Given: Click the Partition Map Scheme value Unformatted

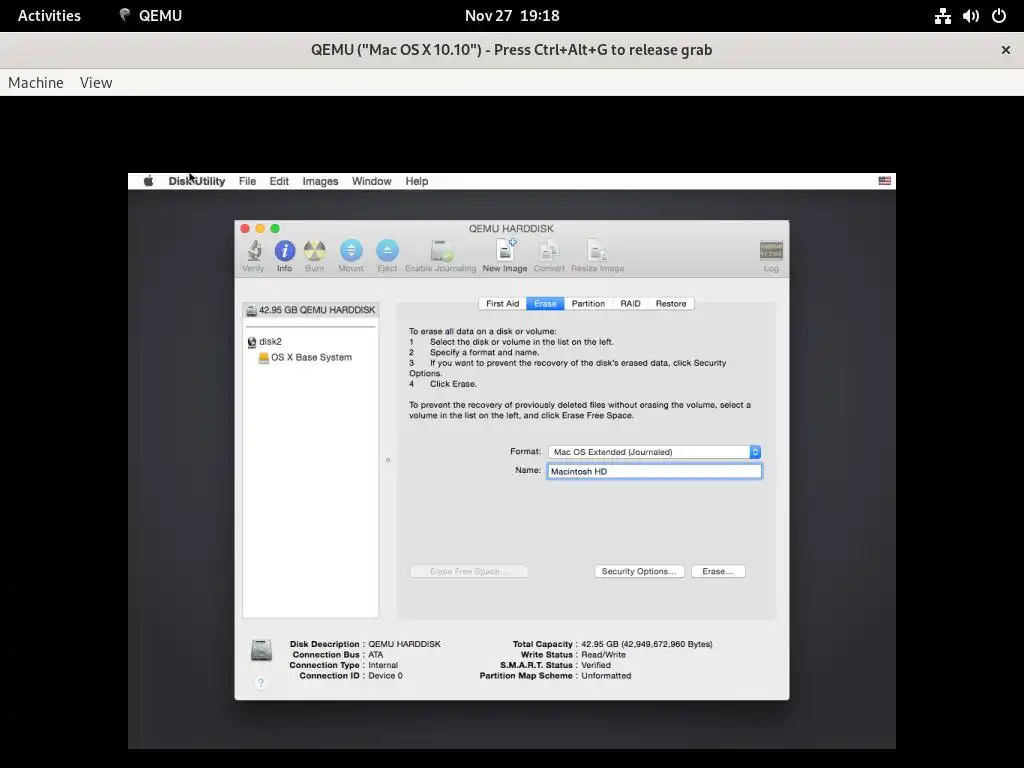Looking at the screenshot, I should [606, 676].
